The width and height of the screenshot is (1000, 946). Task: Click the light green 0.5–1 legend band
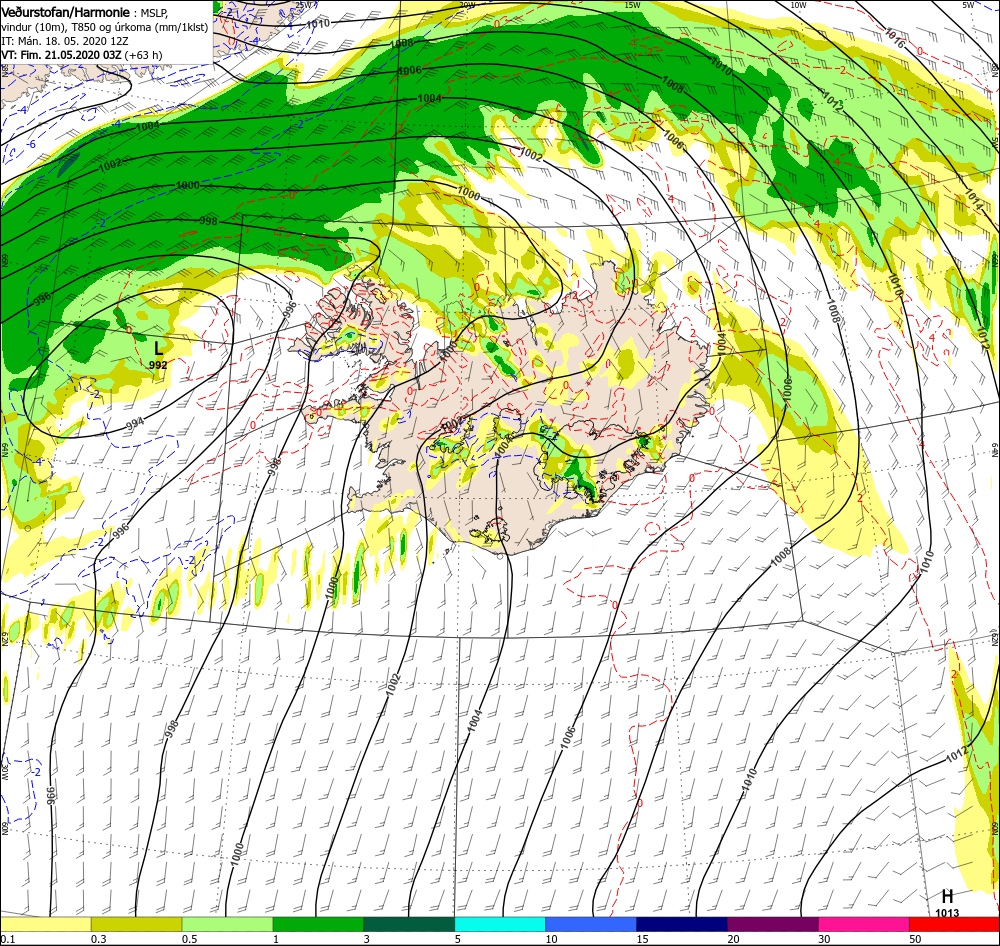228,924
